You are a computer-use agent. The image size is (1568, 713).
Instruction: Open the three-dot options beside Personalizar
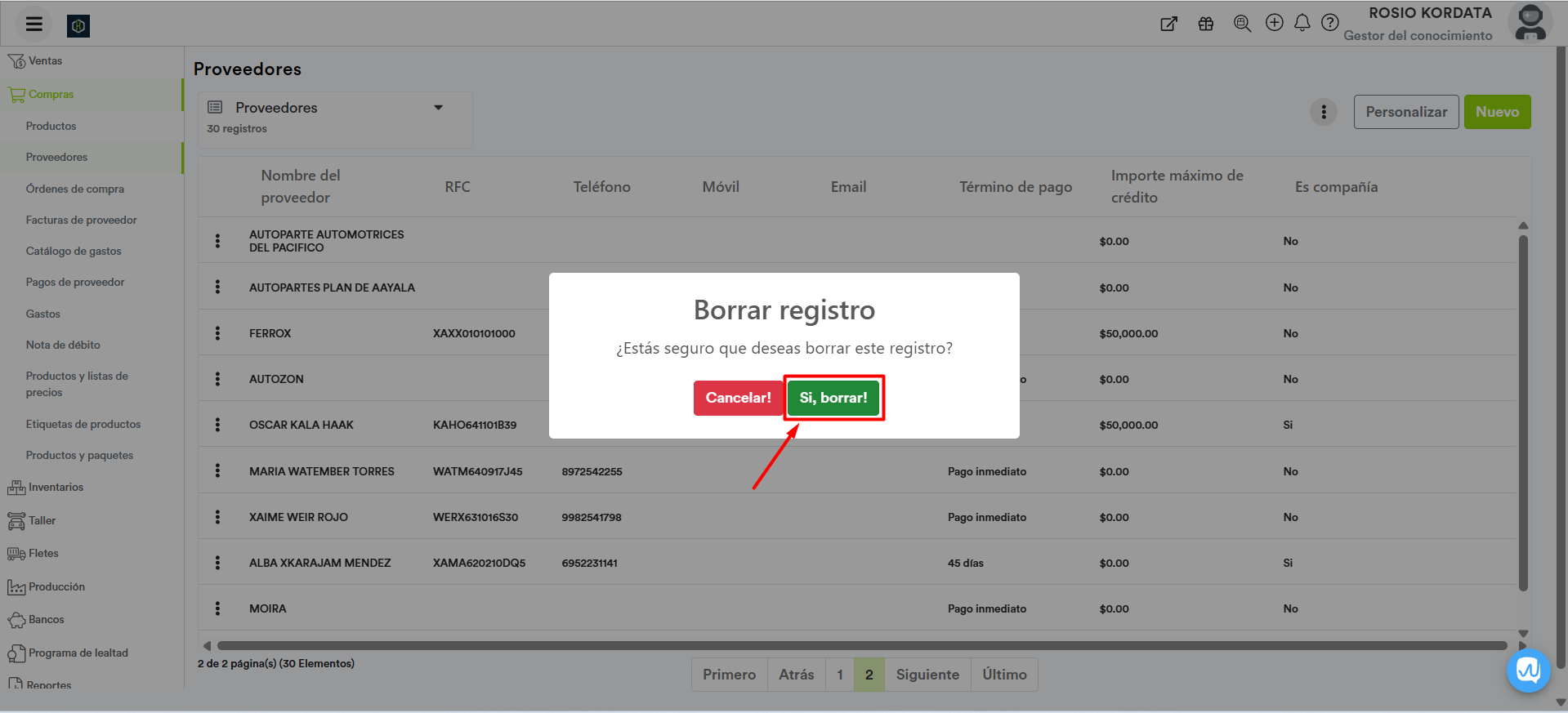click(x=1323, y=112)
